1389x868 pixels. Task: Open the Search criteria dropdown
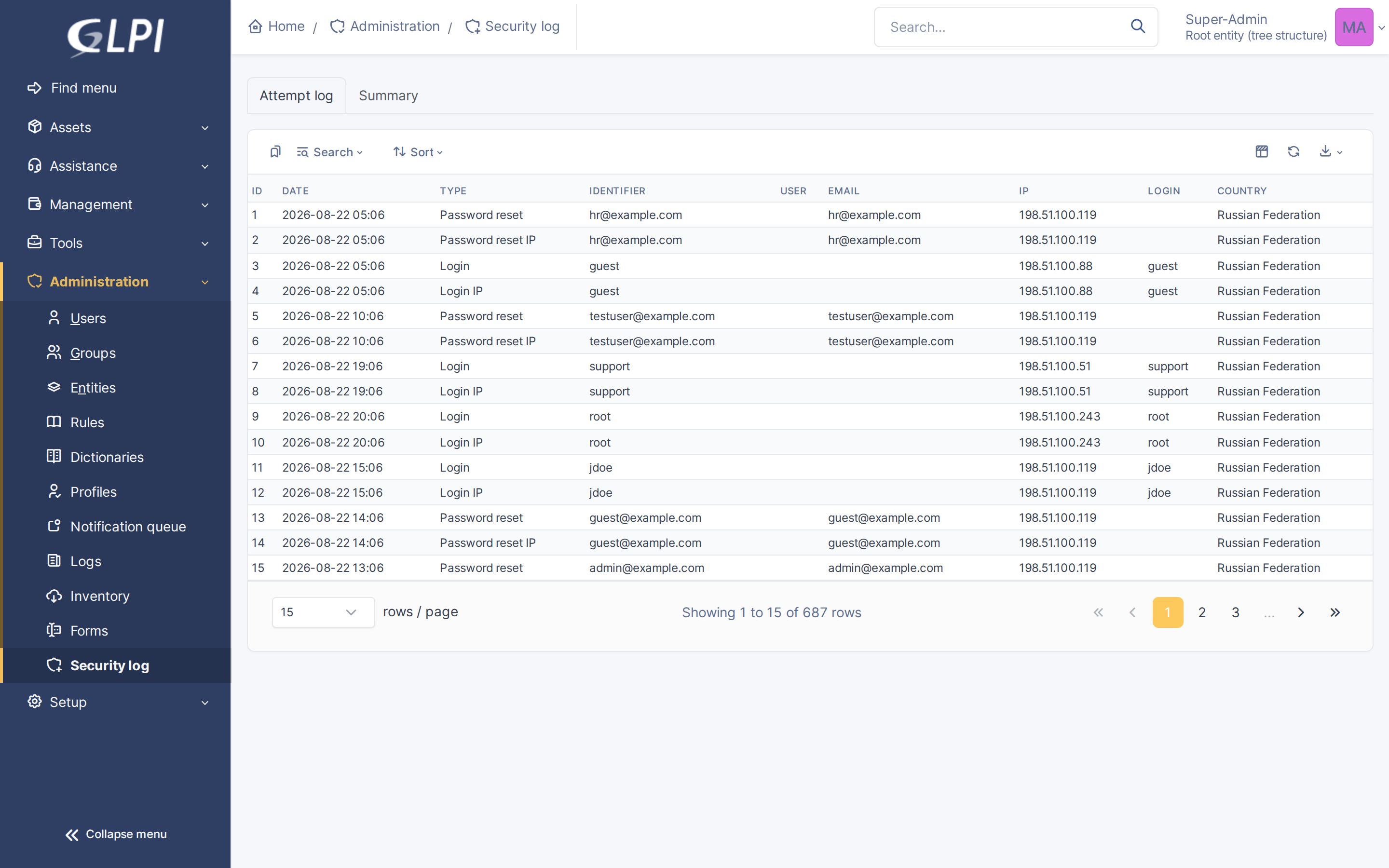click(x=329, y=152)
